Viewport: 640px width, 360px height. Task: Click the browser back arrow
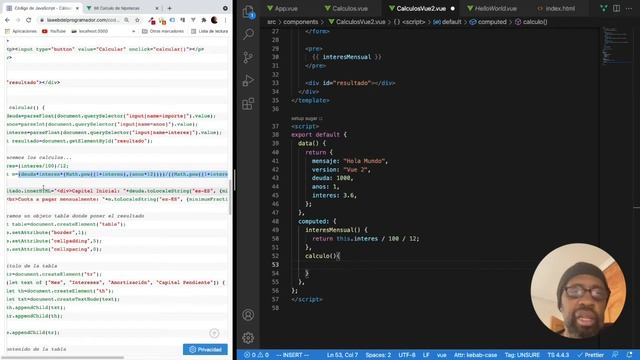tap(7, 20)
